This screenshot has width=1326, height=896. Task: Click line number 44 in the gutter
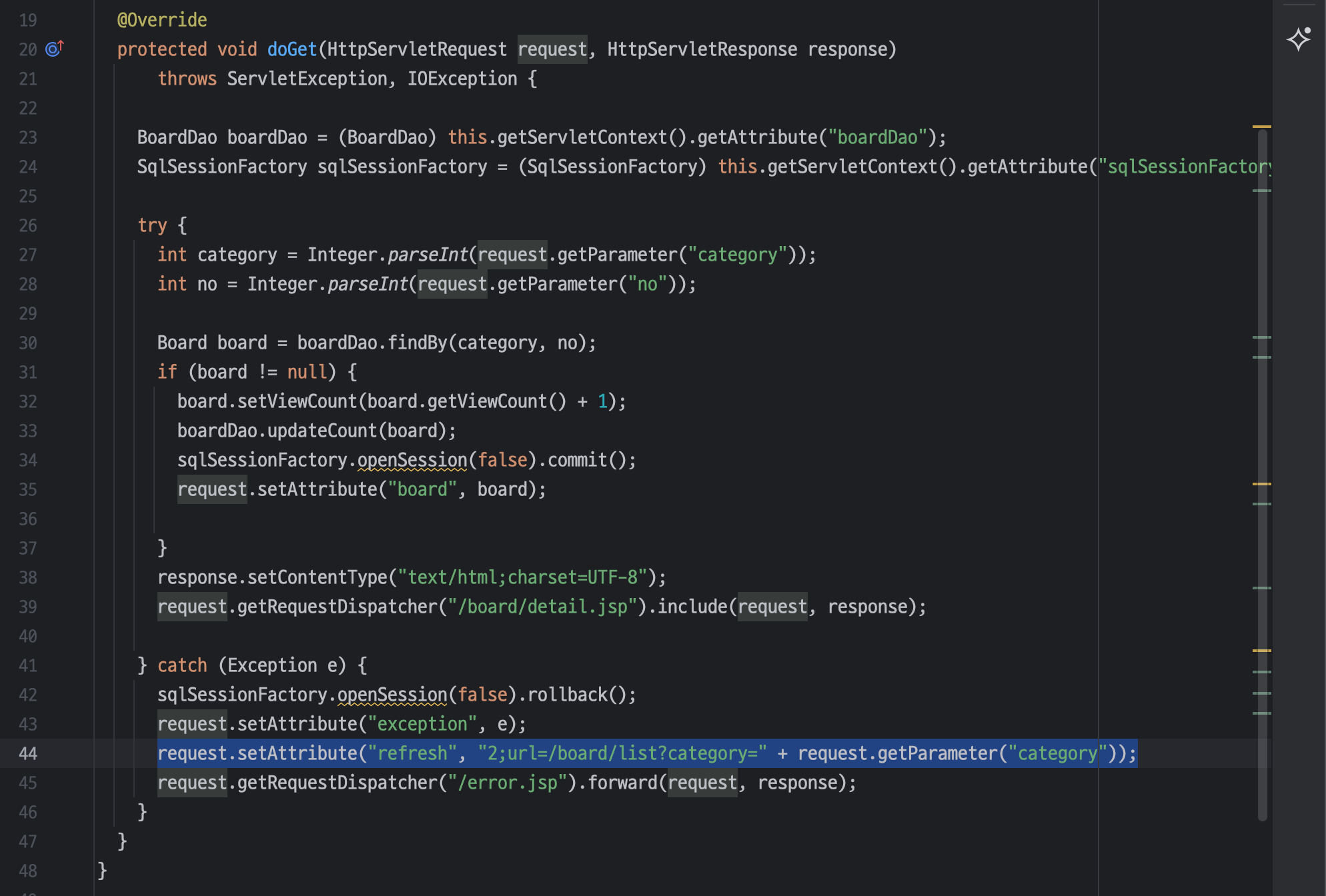28,753
